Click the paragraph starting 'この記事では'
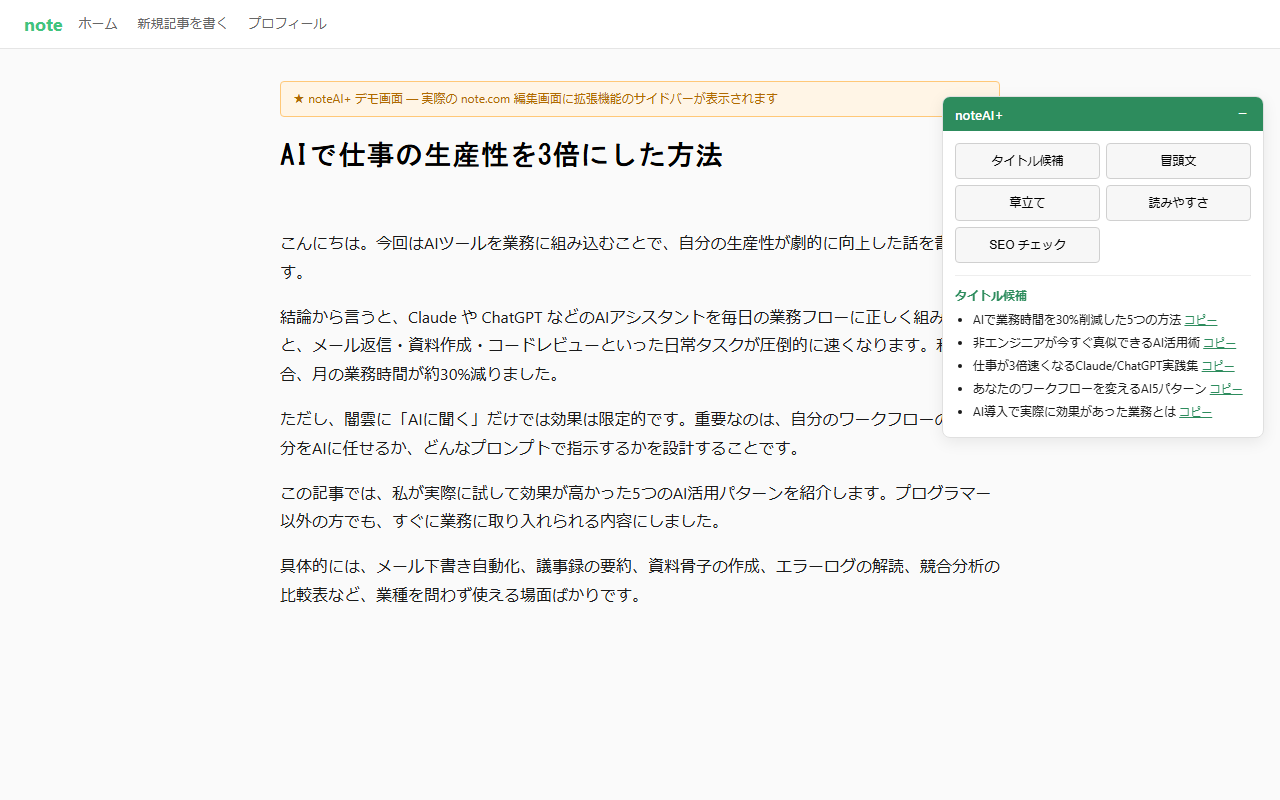The height and width of the screenshot is (800, 1280). (x=640, y=507)
